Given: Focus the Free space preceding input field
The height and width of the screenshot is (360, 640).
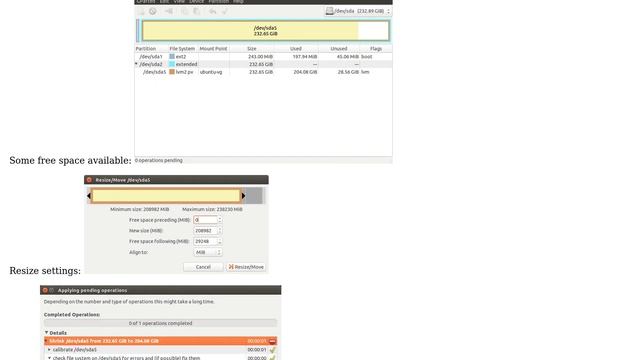Looking at the screenshot, I should 205,220.
